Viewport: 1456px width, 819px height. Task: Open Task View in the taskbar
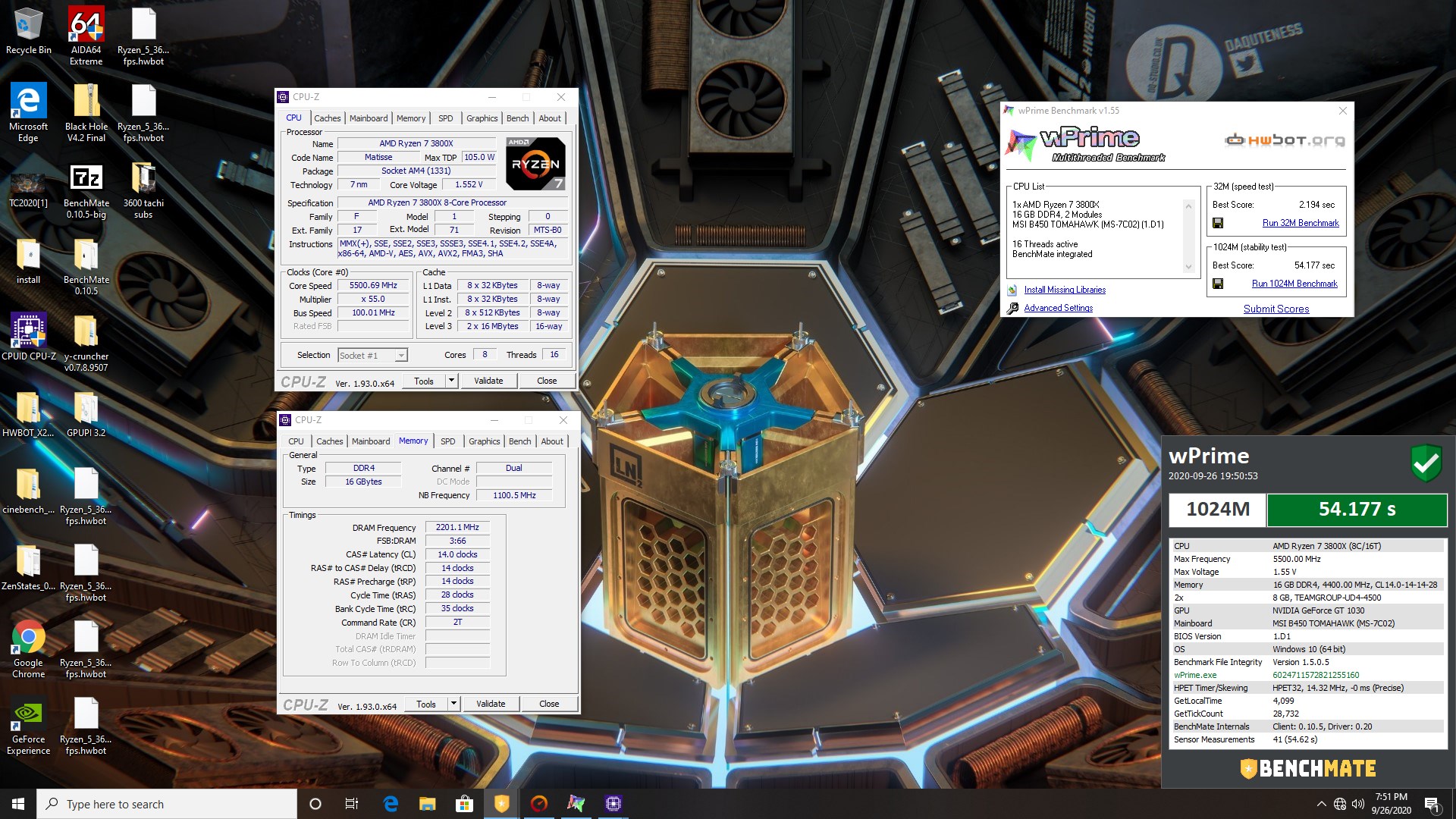click(352, 804)
